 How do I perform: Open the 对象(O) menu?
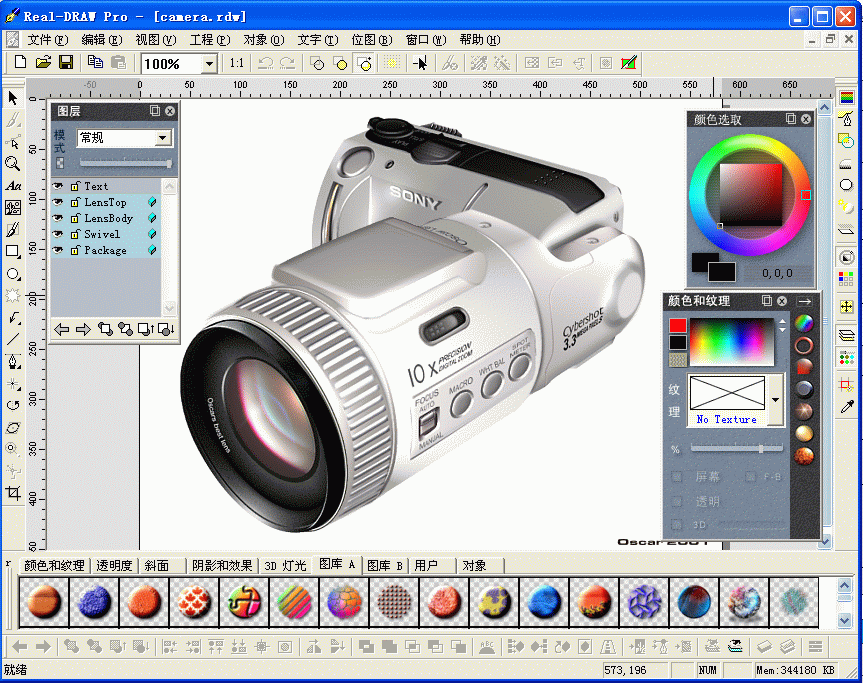[264, 40]
